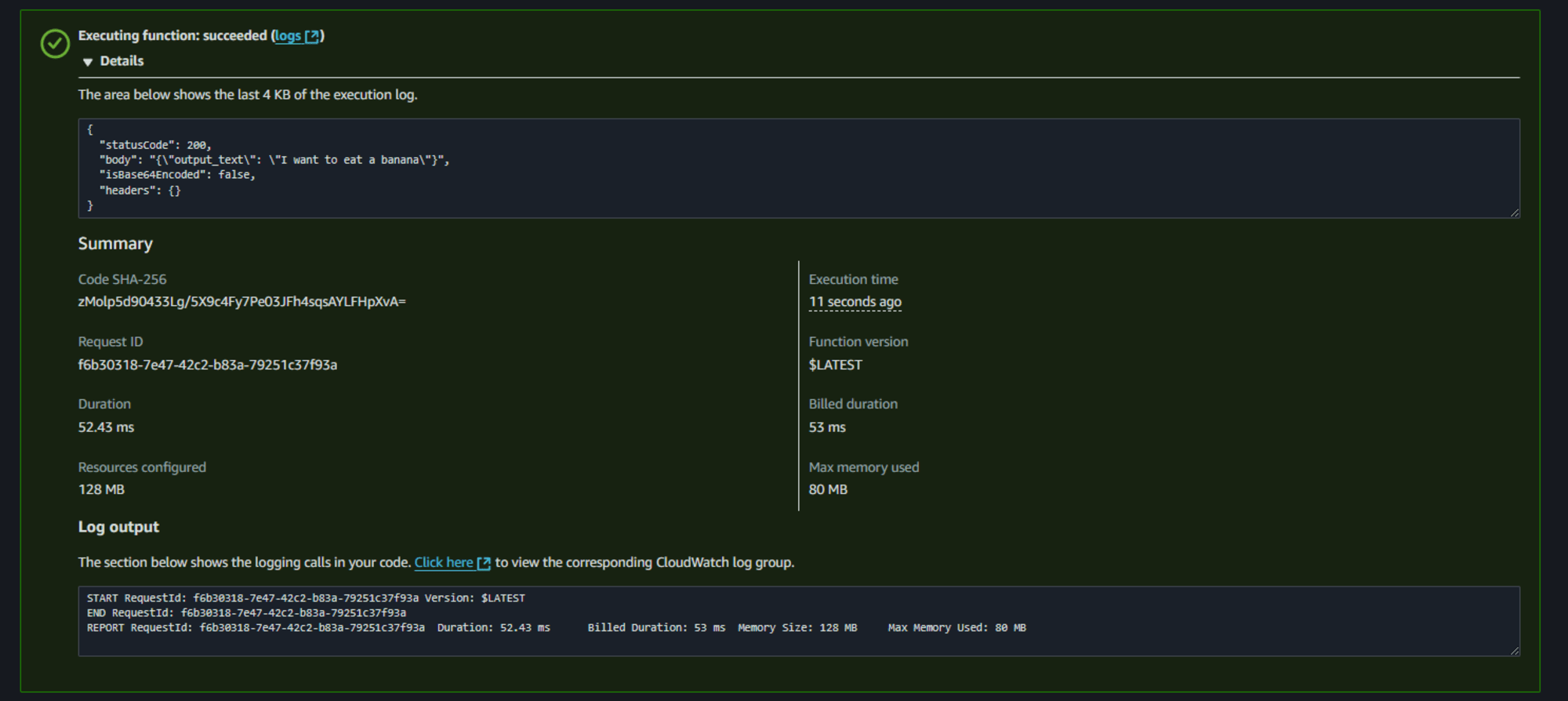
Task: Open the execution logs link
Action: click(x=296, y=36)
